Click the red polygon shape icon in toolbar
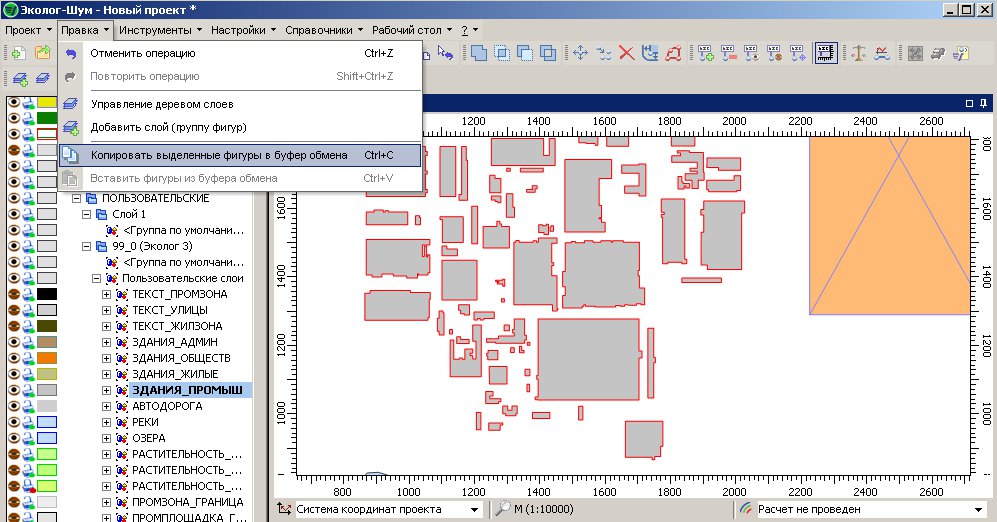 pyautogui.click(x=674, y=53)
